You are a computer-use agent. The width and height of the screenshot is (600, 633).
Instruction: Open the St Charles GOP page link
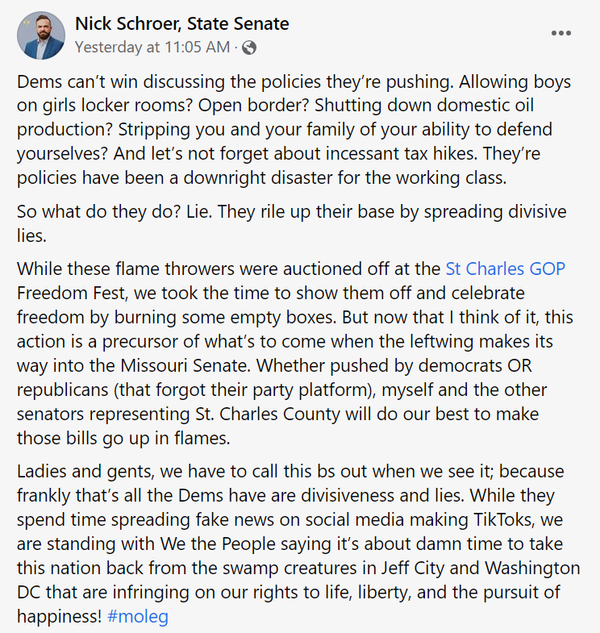point(505,269)
